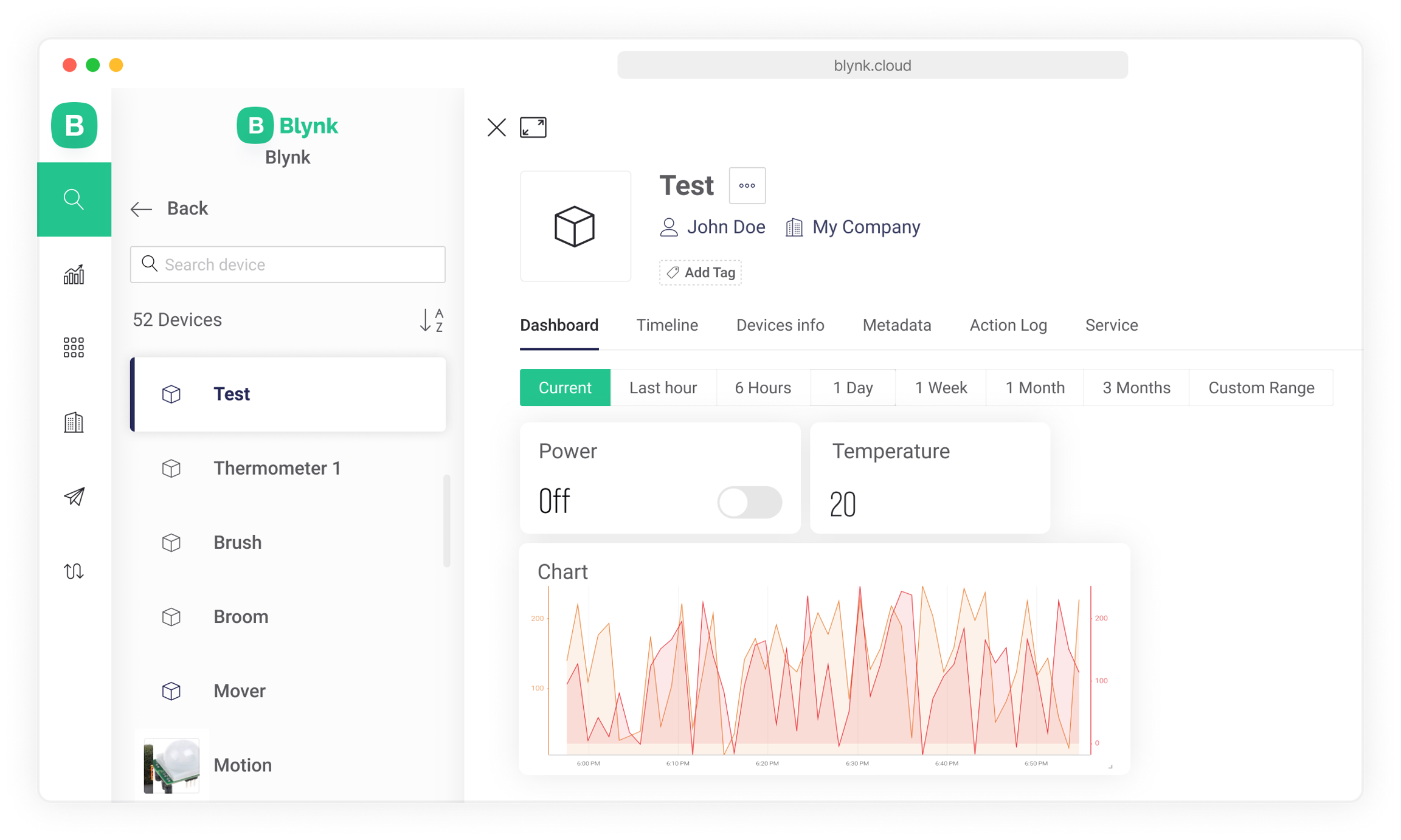Screen dimensions: 1401x840
Task: Select the Current time range
Action: click(x=564, y=388)
